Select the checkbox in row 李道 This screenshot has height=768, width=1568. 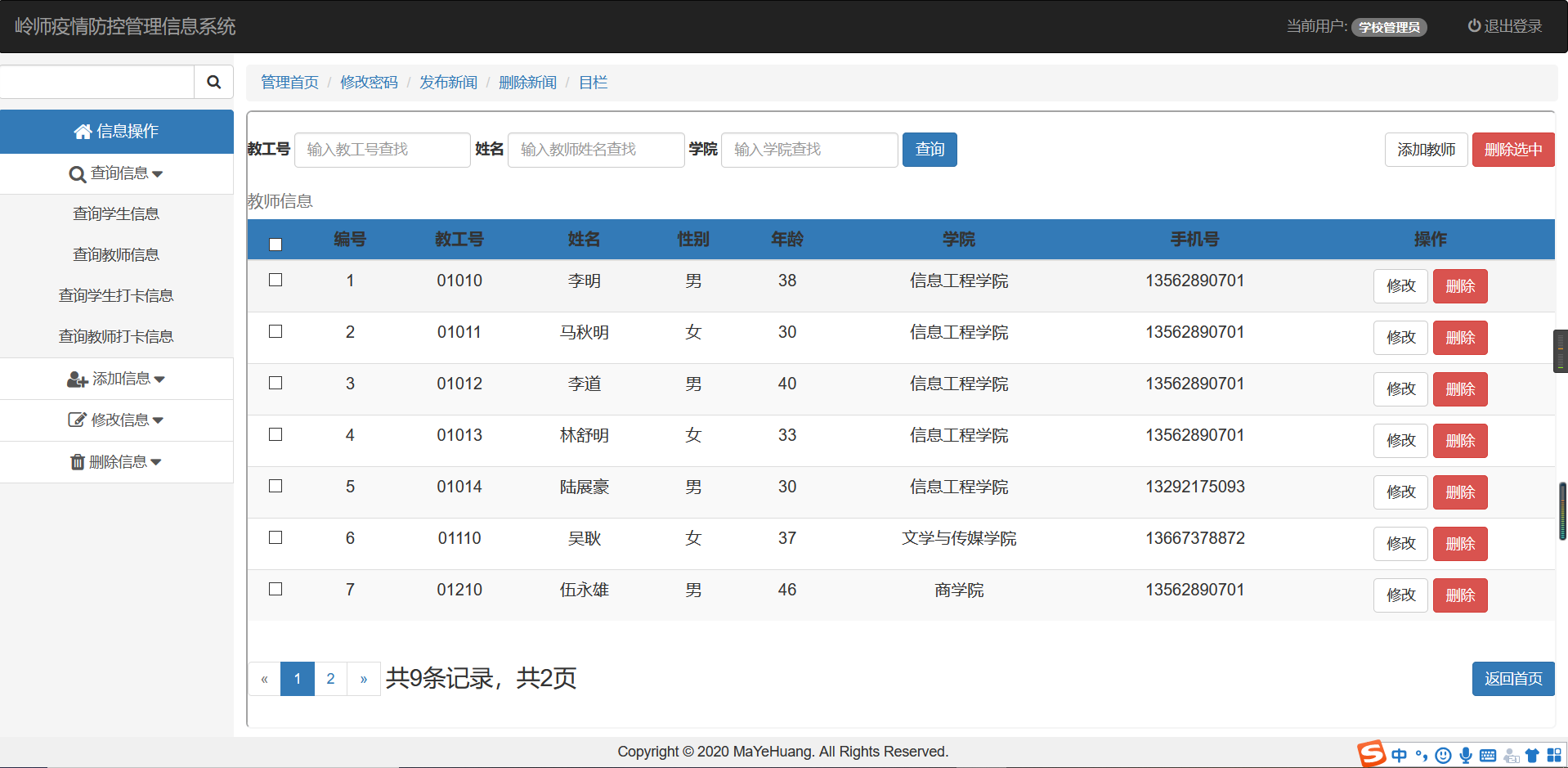click(x=276, y=383)
